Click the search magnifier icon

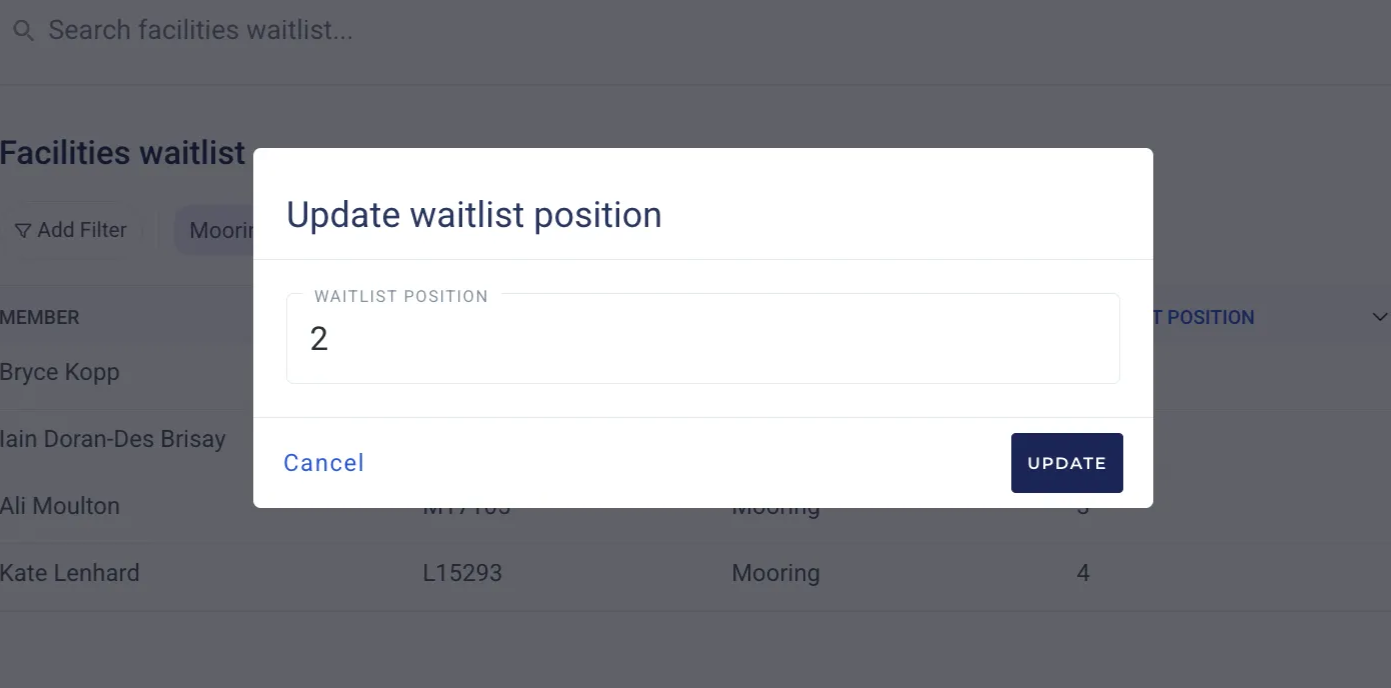pos(23,31)
